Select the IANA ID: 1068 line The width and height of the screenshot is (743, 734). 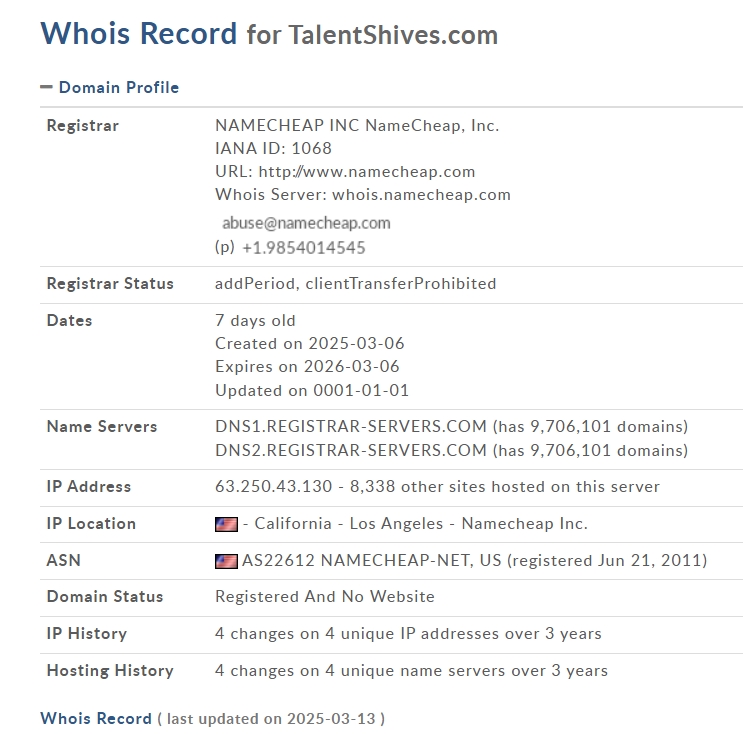click(x=273, y=148)
